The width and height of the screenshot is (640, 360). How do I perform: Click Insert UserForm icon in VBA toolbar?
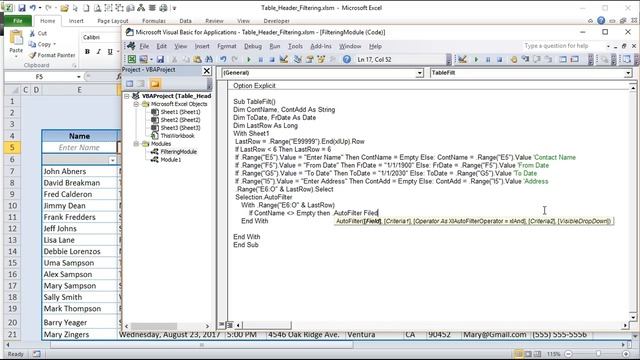click(144, 60)
